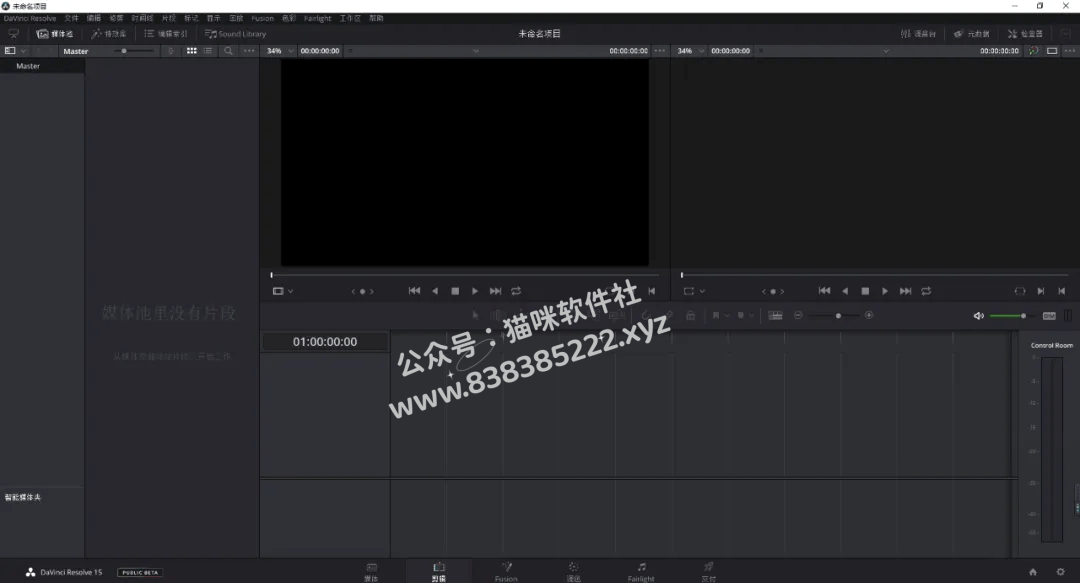The image size is (1080, 583).
Task: Click the timeline timecode 01:00:00:00 field
Action: (325, 342)
